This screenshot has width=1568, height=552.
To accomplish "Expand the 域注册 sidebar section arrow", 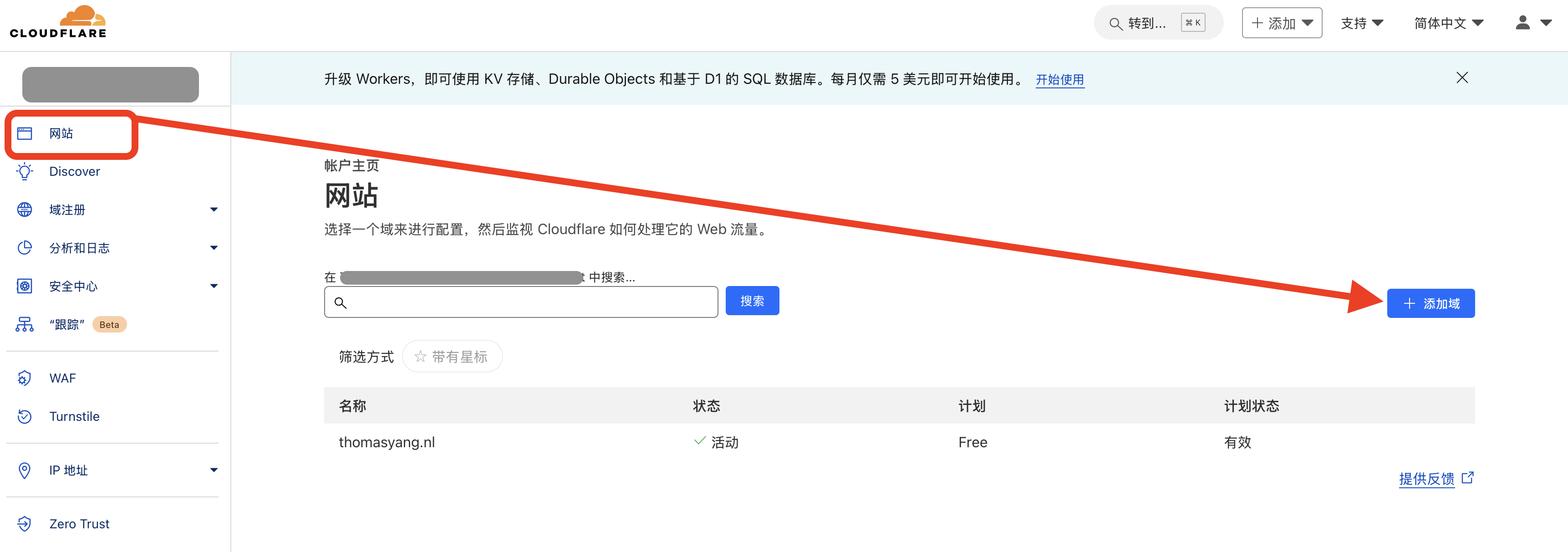I will coord(214,210).
